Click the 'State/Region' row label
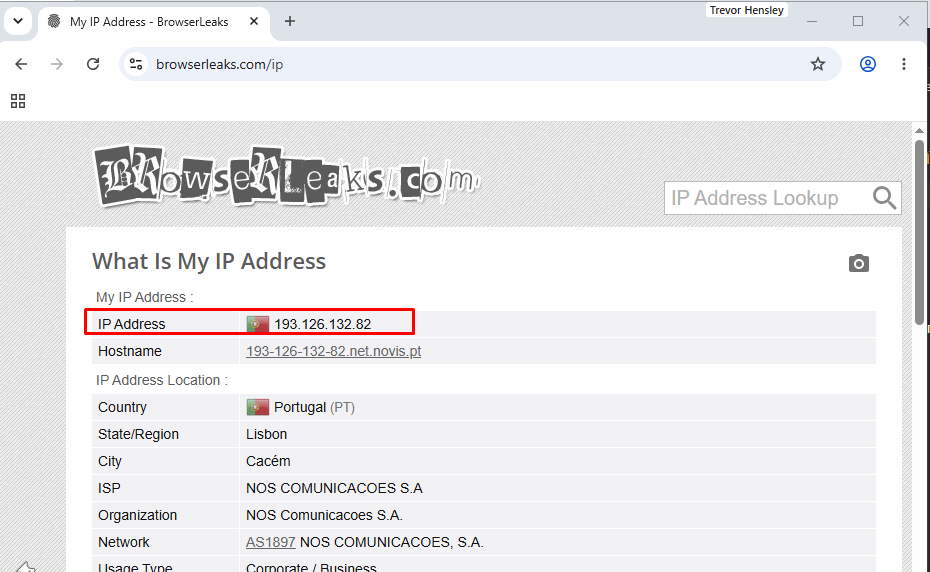The height and width of the screenshot is (572, 930). [x=138, y=434]
